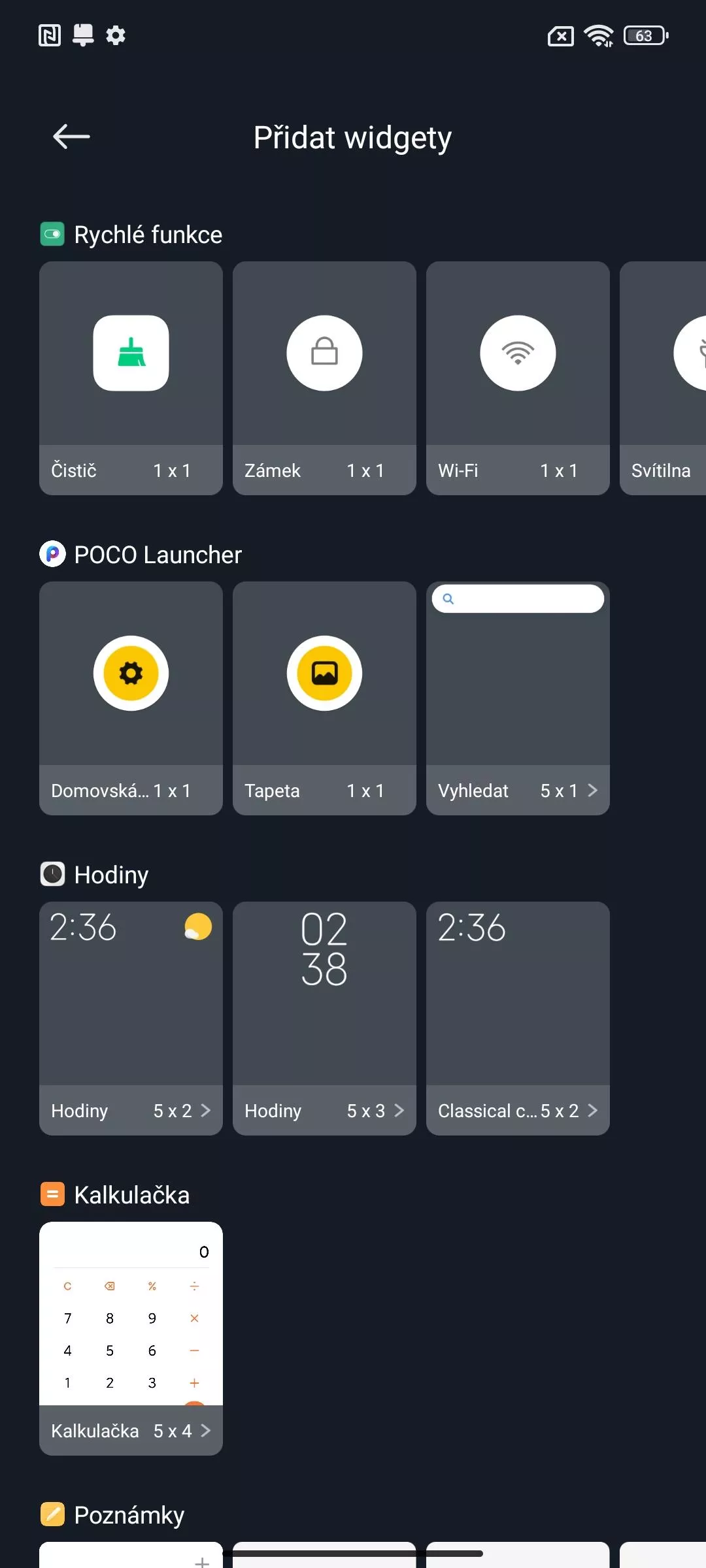Open Classical clock 5 x 2 chevron
The image size is (706, 1568).
(x=592, y=1111)
